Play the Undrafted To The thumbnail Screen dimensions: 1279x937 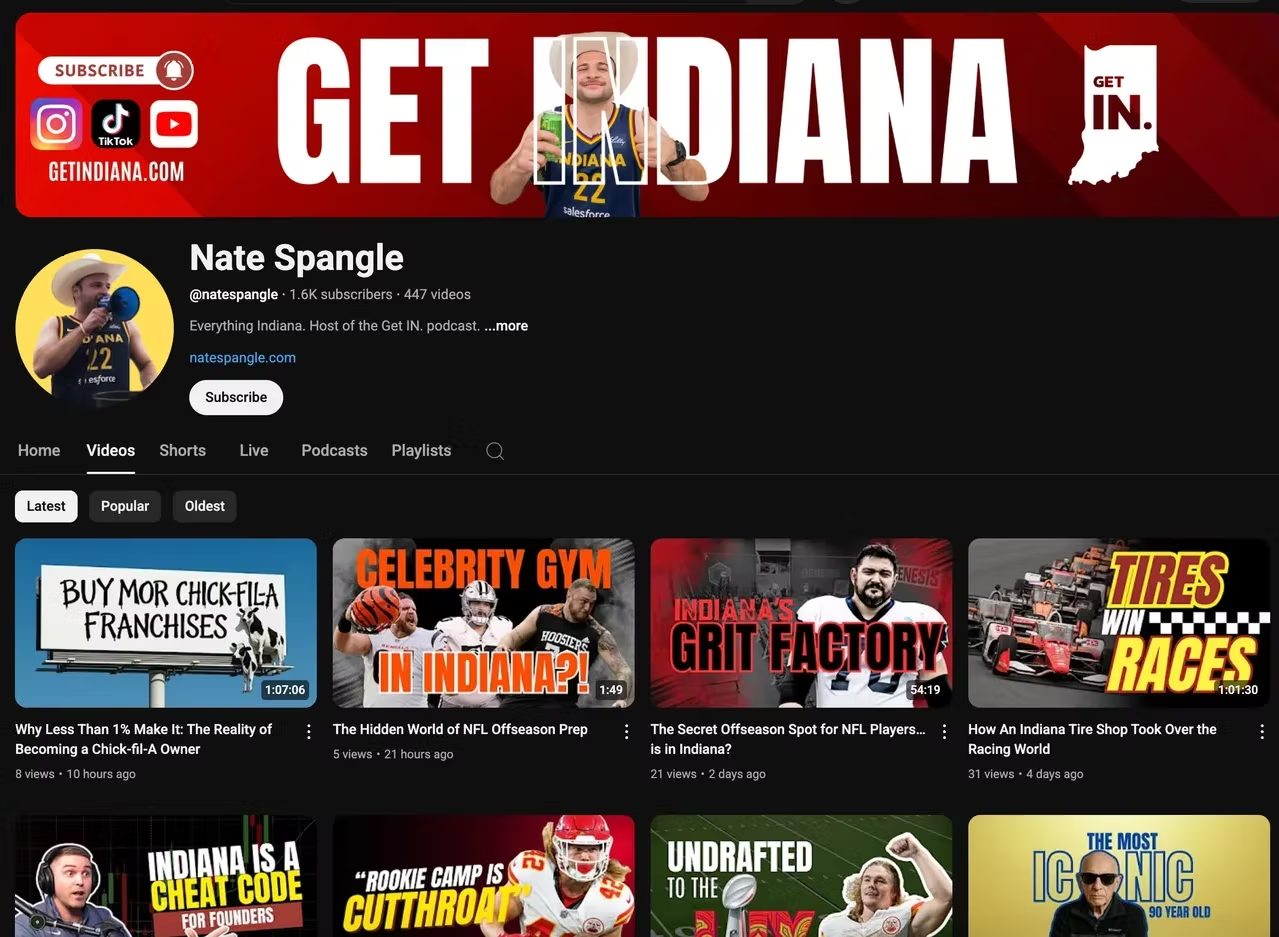click(x=802, y=876)
